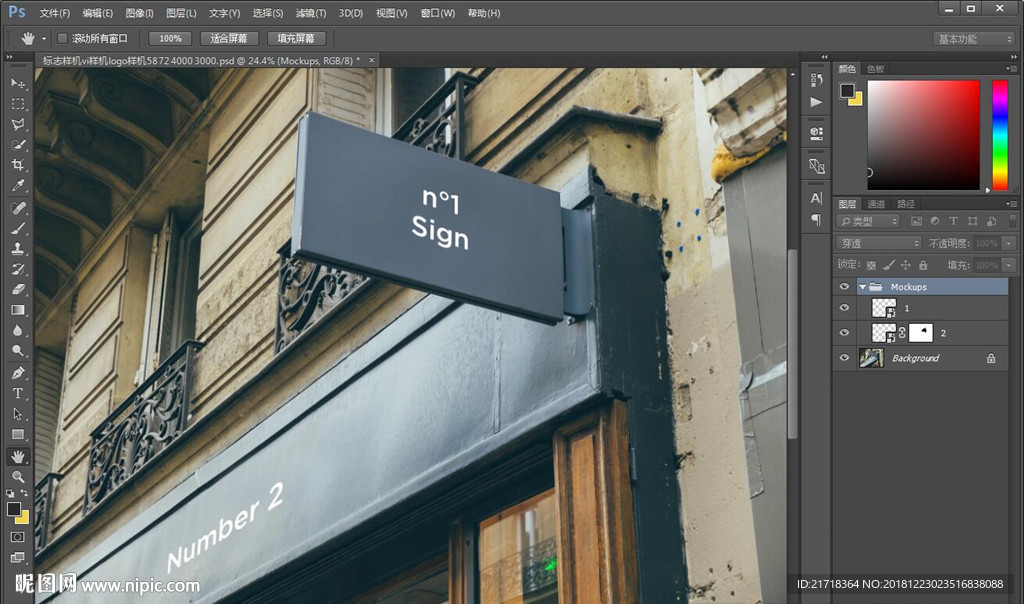
Task: Select the Crop tool
Action: coord(18,166)
